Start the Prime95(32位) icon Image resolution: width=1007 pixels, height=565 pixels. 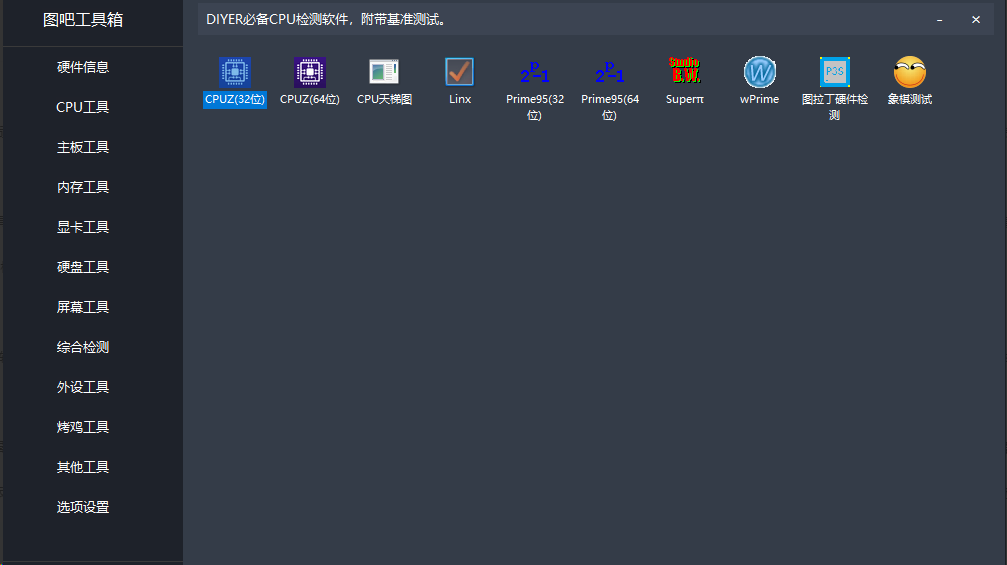(535, 73)
